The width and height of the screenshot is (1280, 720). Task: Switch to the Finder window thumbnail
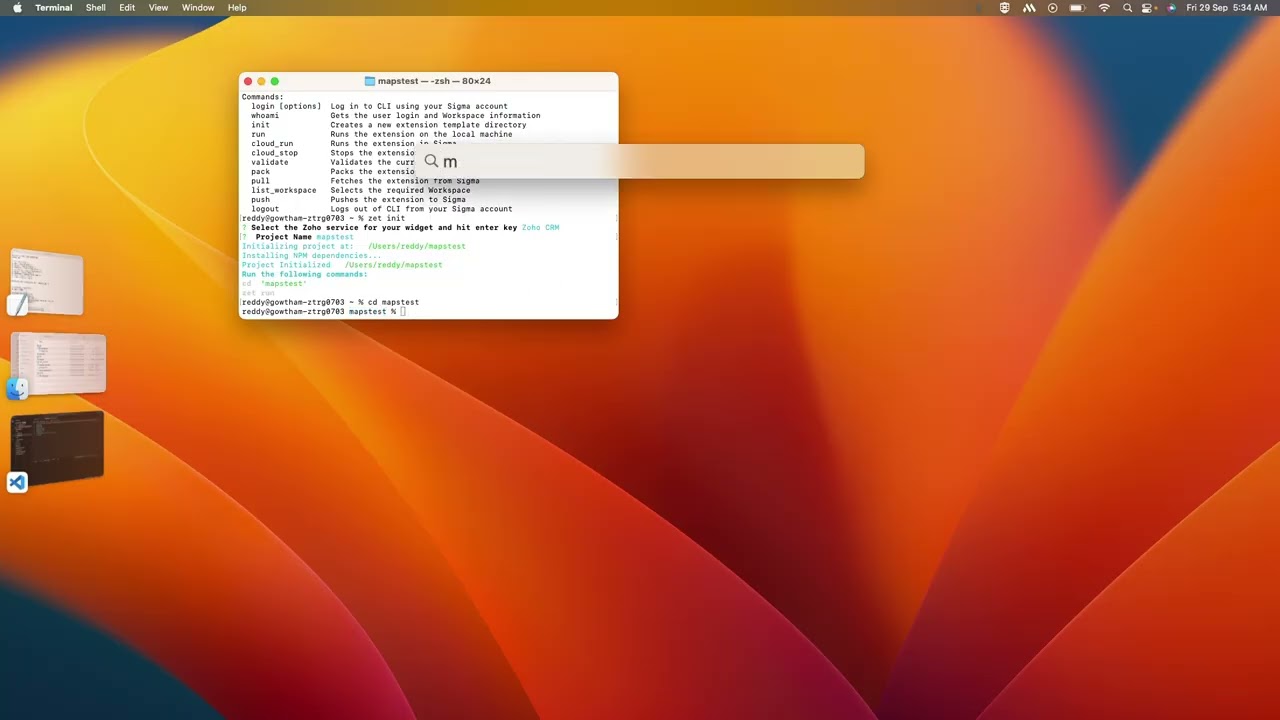tap(58, 362)
